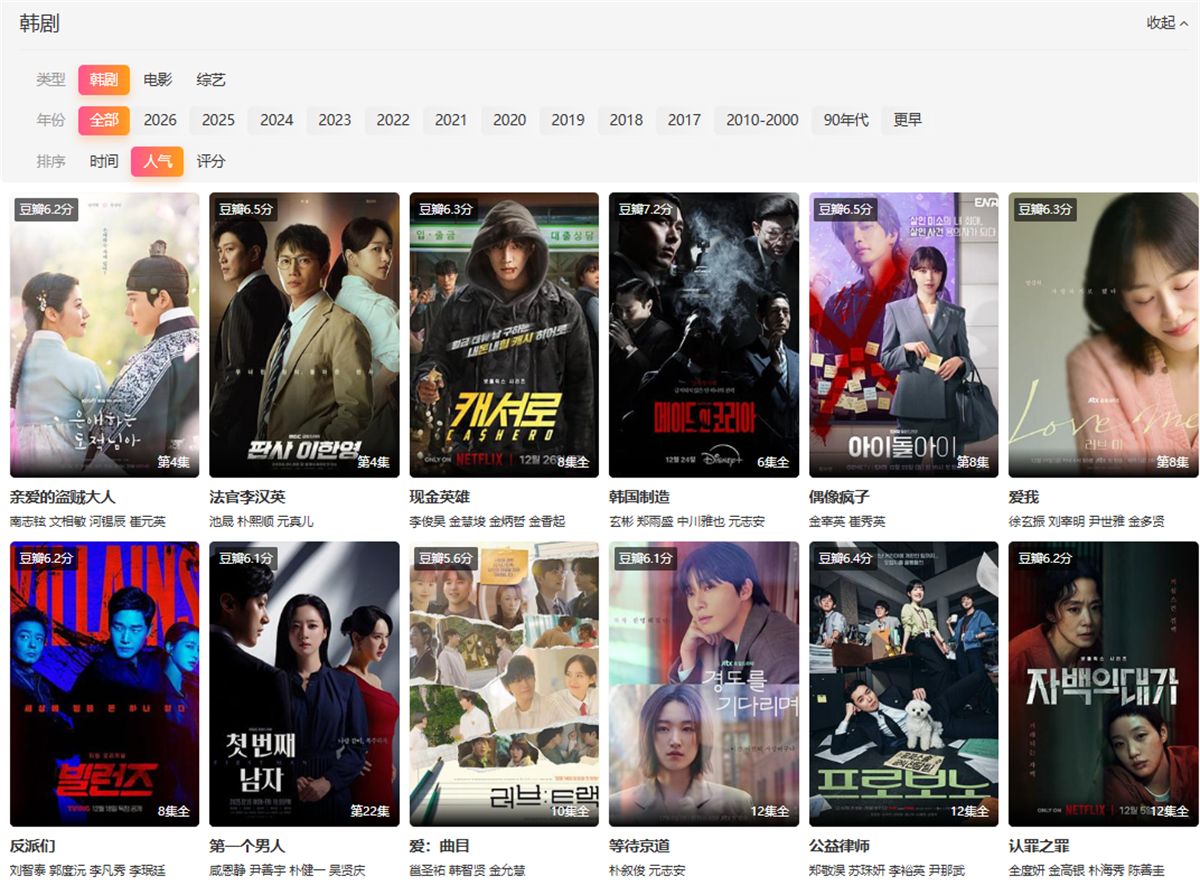The width and height of the screenshot is (1200, 886).
Task: Click the 认罪之罪 poster image
Action: [x=1103, y=684]
